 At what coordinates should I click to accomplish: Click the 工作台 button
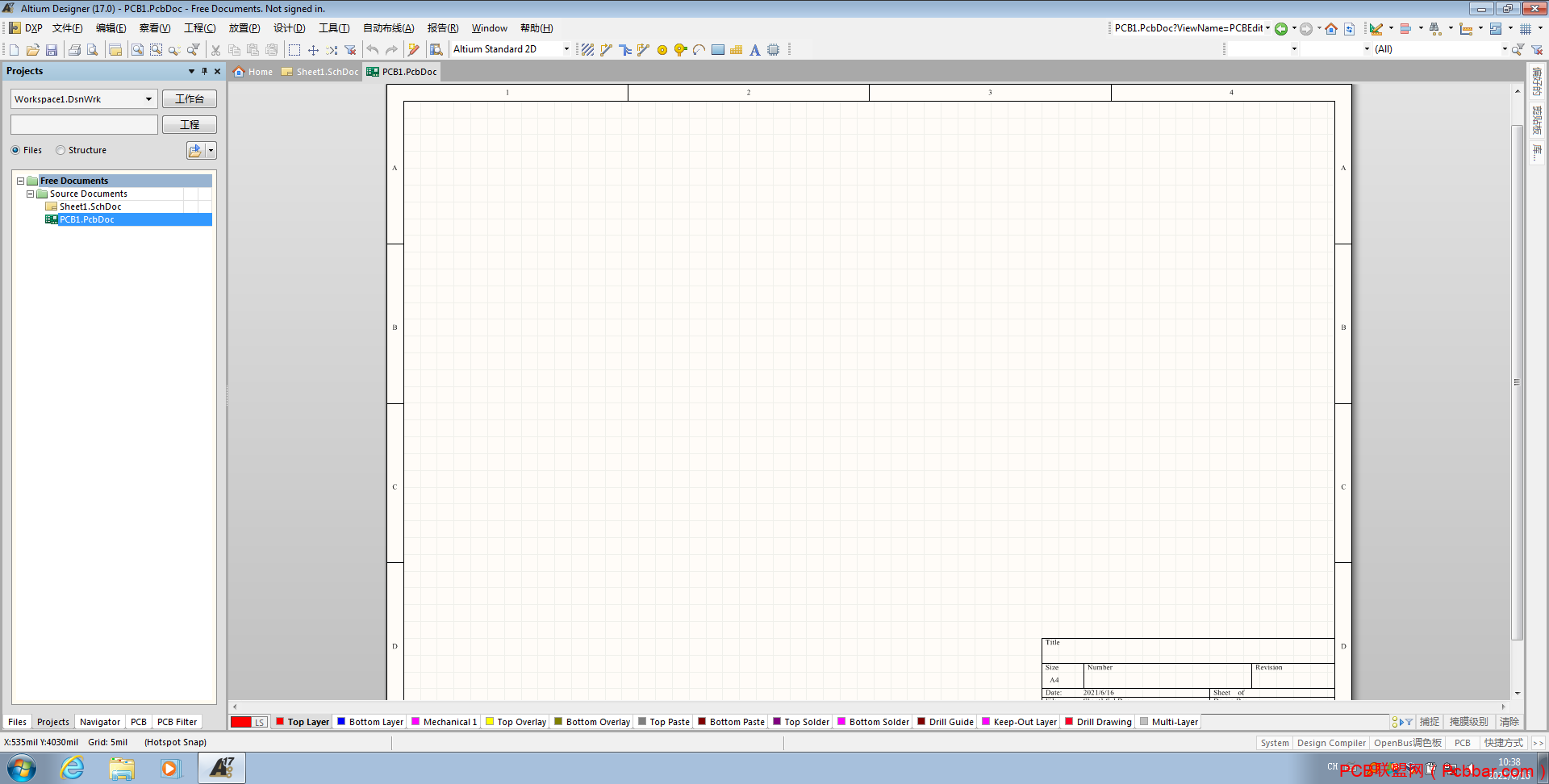tap(190, 99)
